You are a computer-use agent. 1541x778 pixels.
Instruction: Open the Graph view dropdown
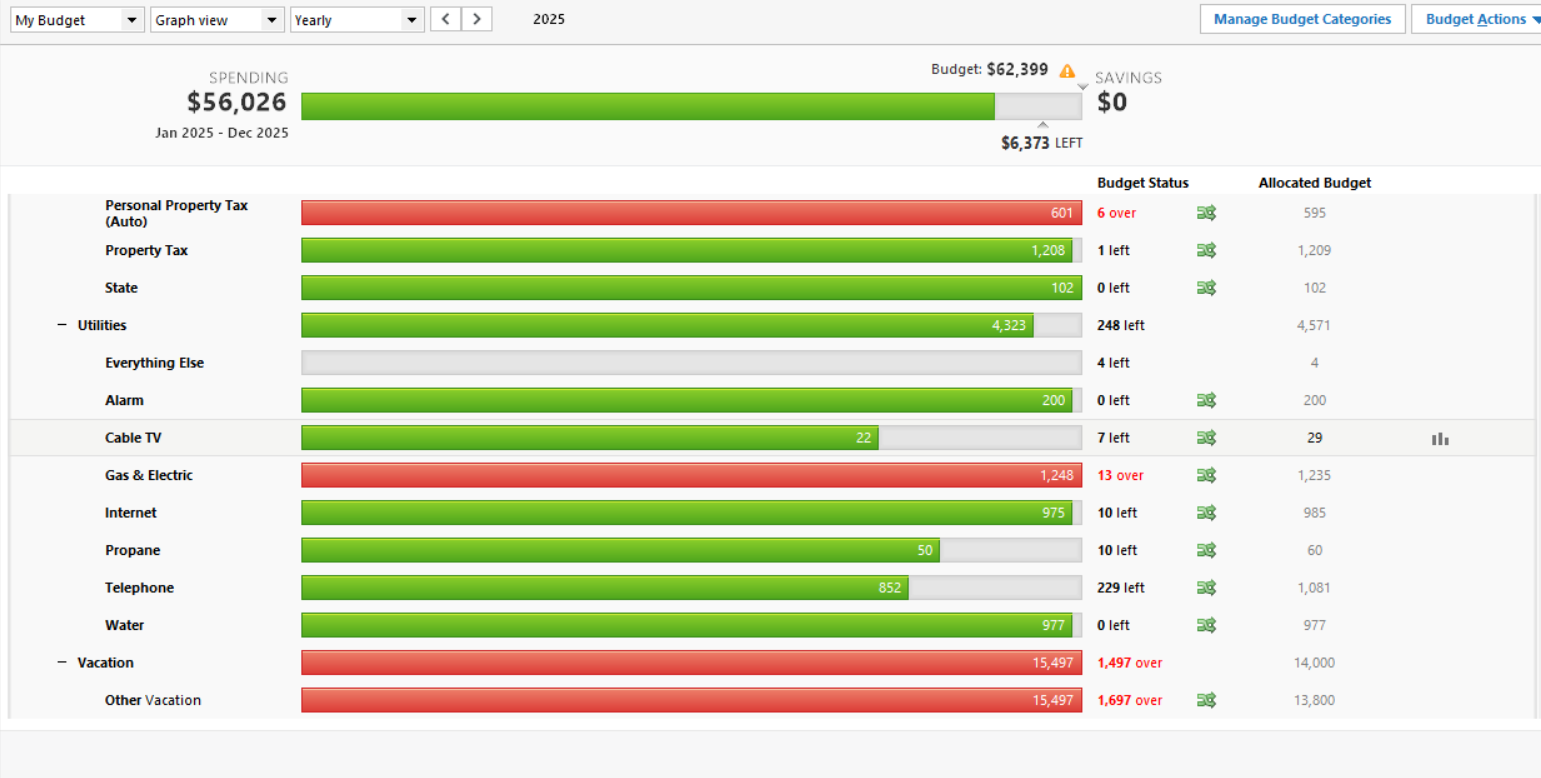pos(217,20)
